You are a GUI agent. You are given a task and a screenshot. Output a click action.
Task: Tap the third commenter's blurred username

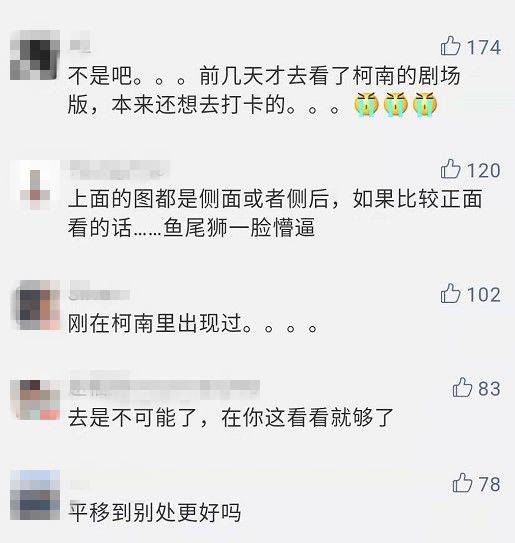click(99, 291)
